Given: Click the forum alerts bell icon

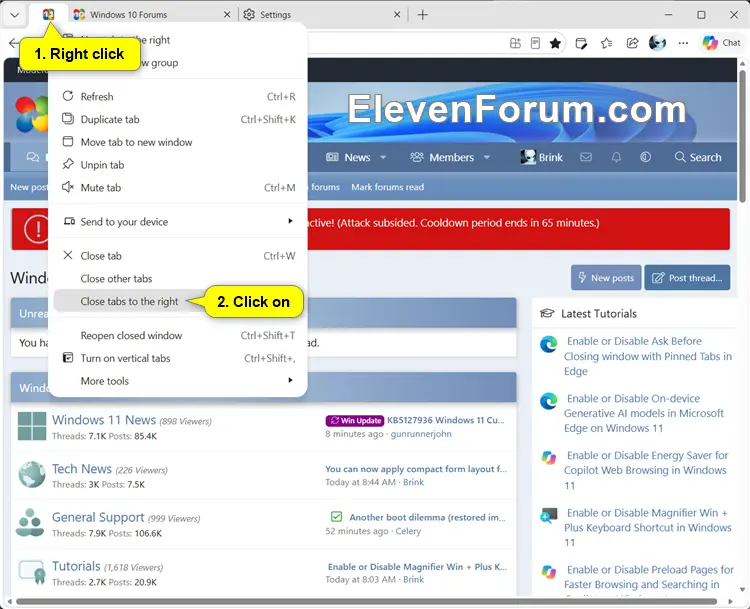Looking at the screenshot, I should [x=616, y=157].
